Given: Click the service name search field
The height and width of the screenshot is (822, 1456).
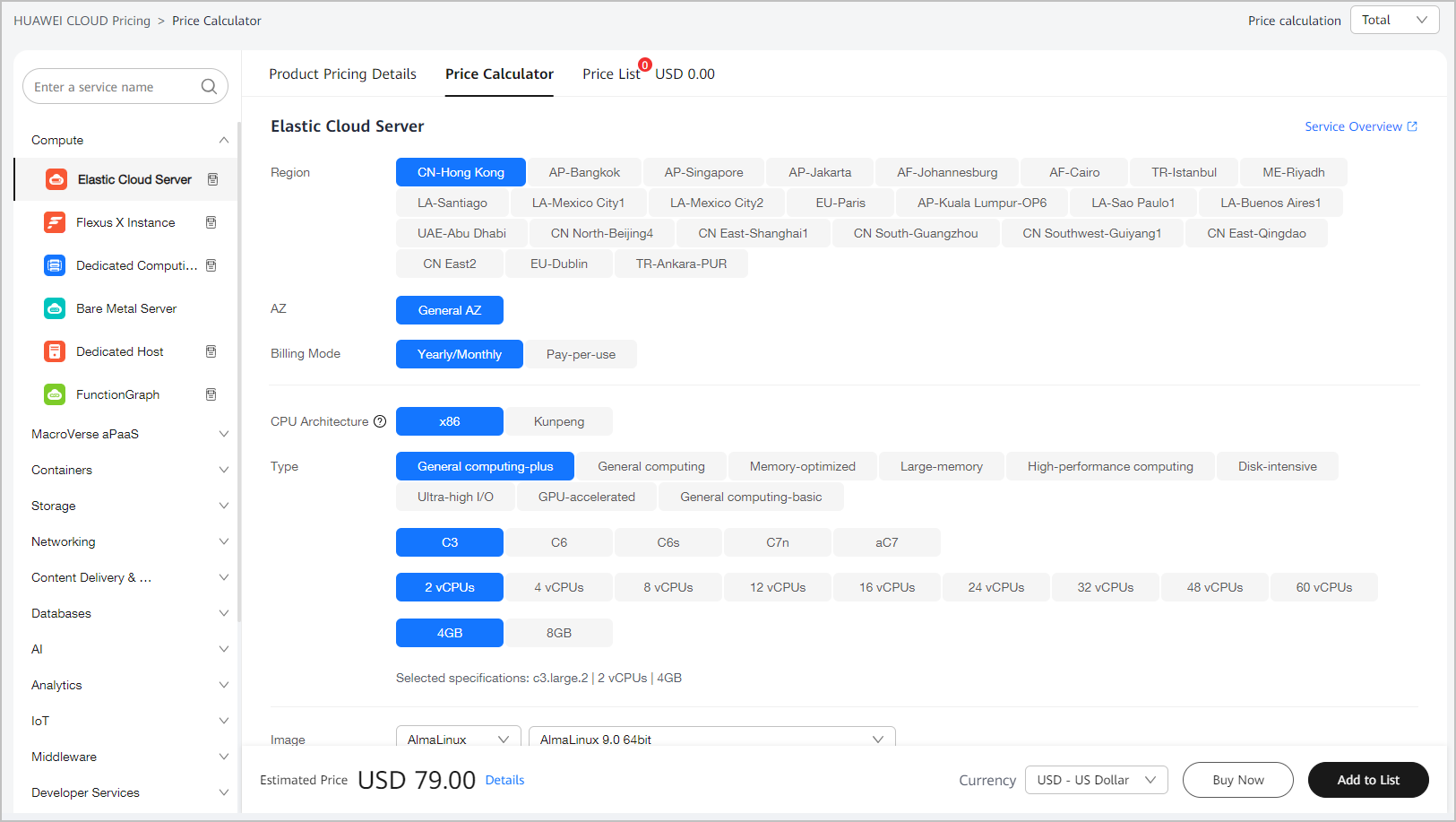Looking at the screenshot, I should (112, 87).
